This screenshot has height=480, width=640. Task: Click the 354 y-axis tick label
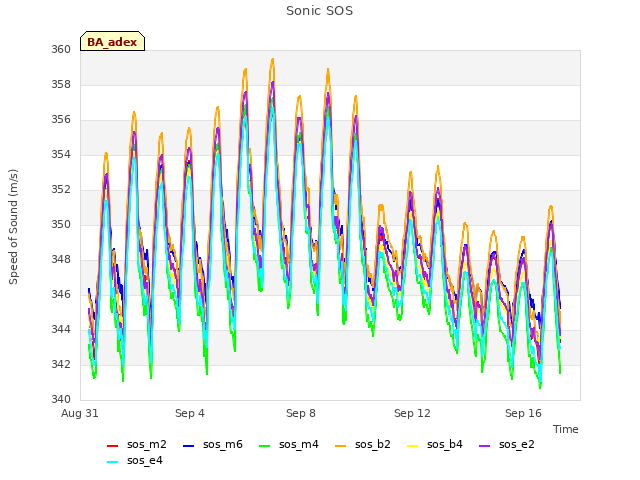[61, 154]
